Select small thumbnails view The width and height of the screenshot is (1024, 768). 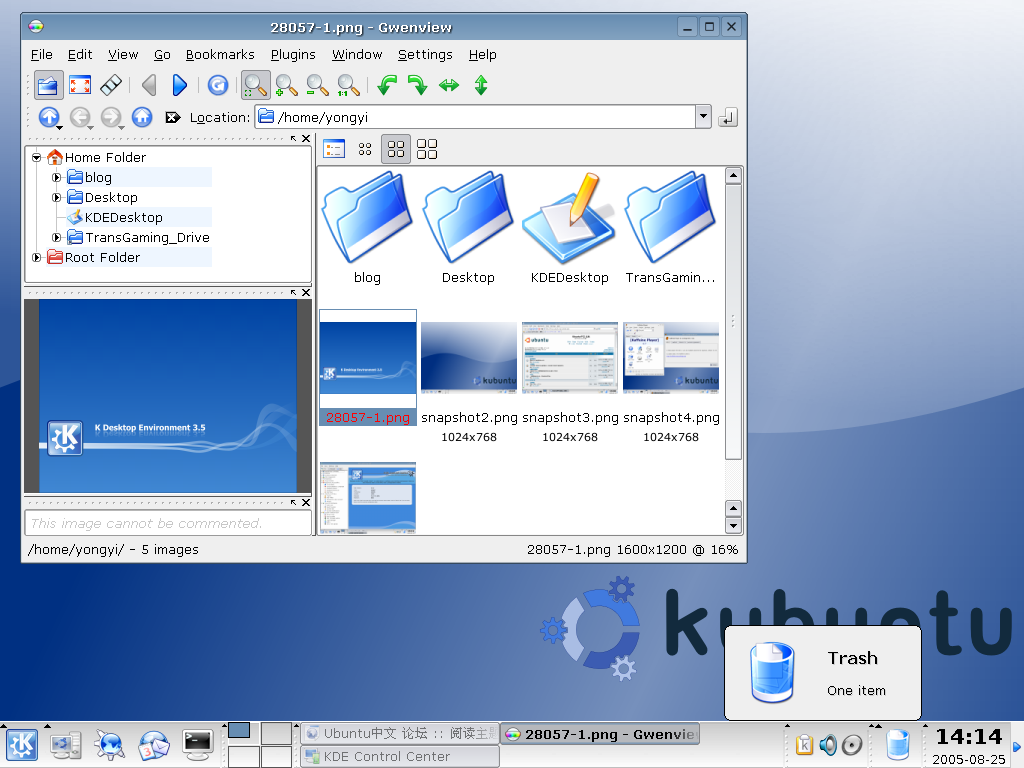coord(365,149)
